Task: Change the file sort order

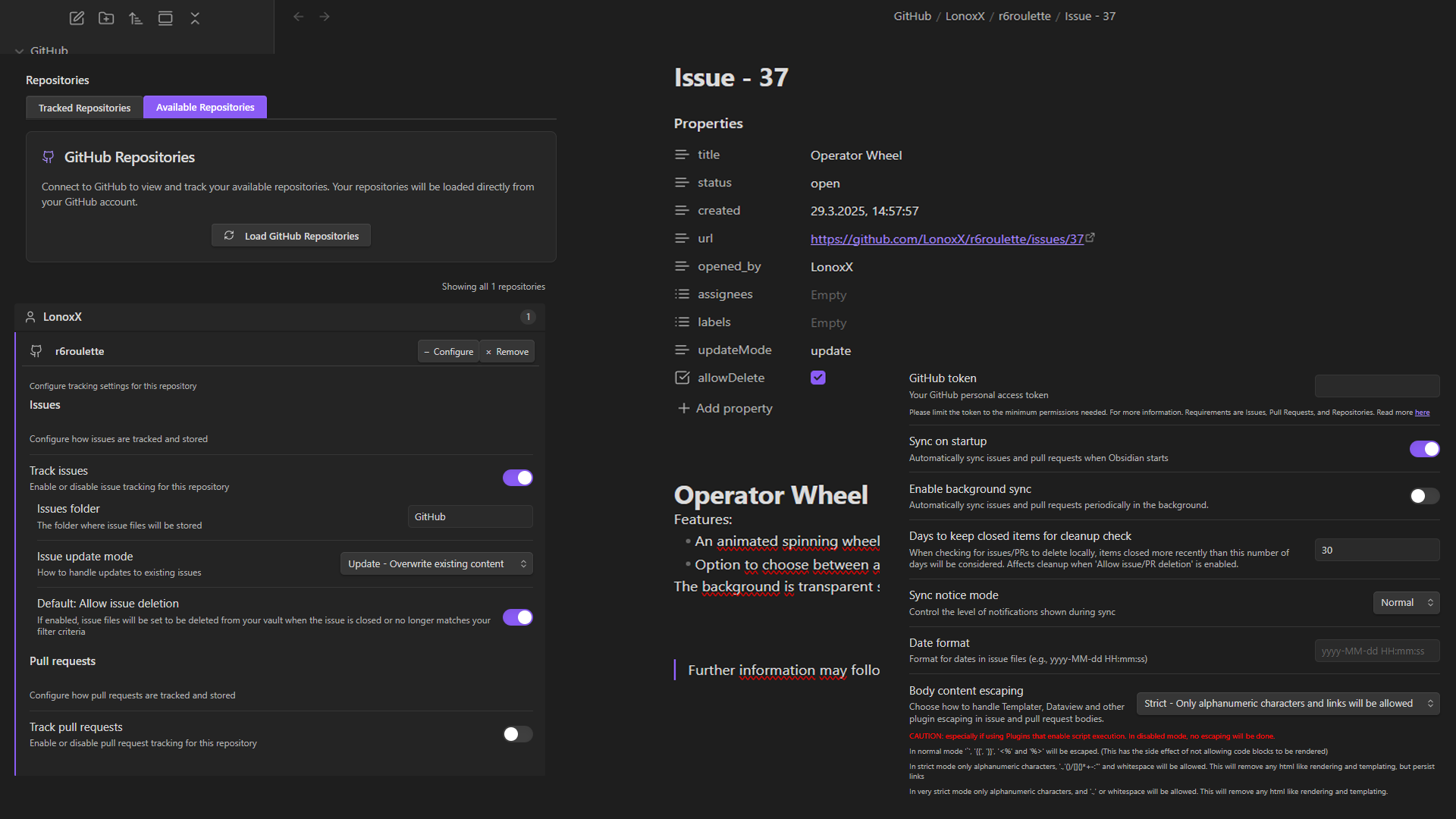Action: tap(136, 17)
